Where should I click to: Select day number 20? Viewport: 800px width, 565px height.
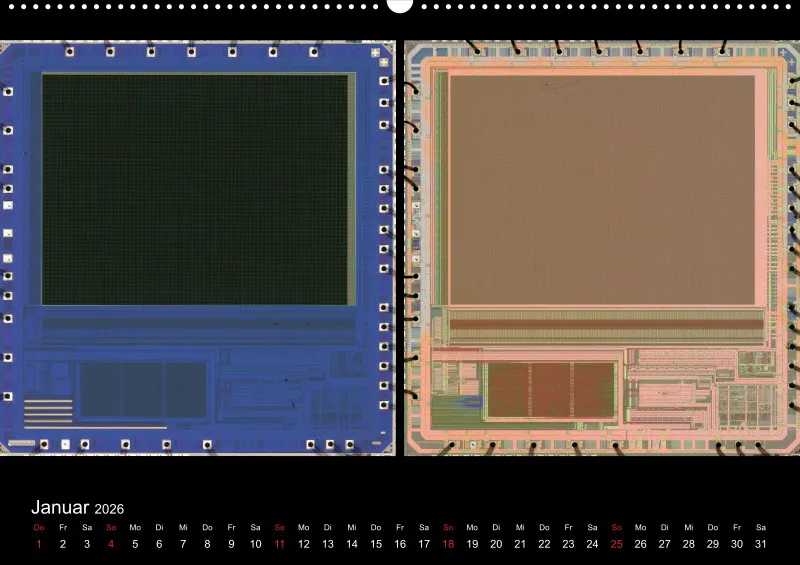point(496,544)
